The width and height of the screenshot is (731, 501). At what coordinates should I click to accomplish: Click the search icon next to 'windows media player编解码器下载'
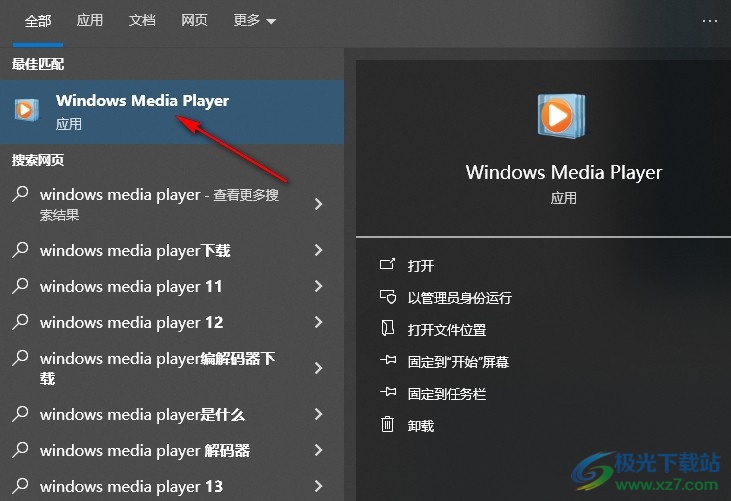point(20,358)
